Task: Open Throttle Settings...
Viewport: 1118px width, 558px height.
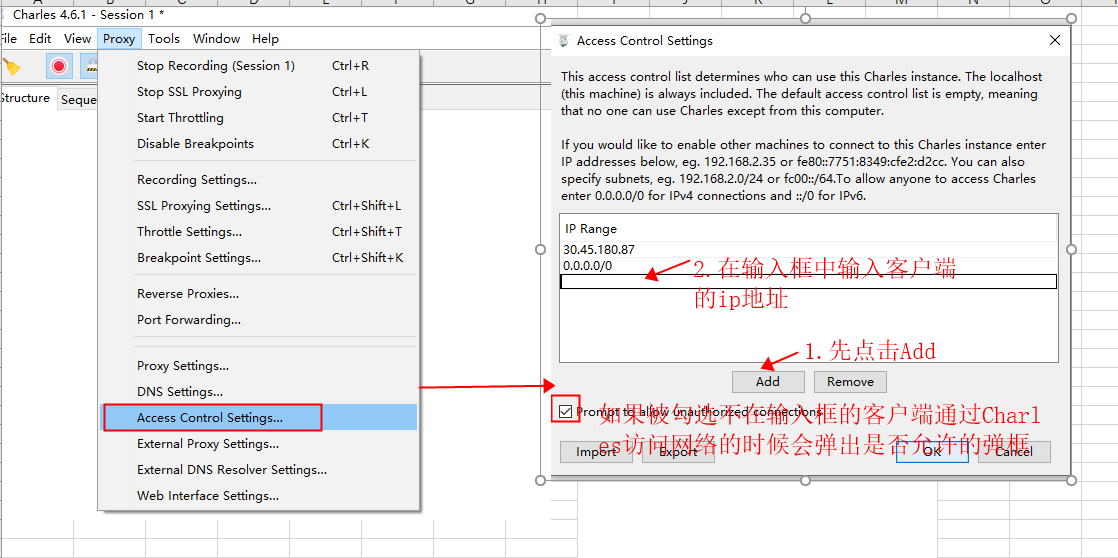Action: (x=258, y=232)
